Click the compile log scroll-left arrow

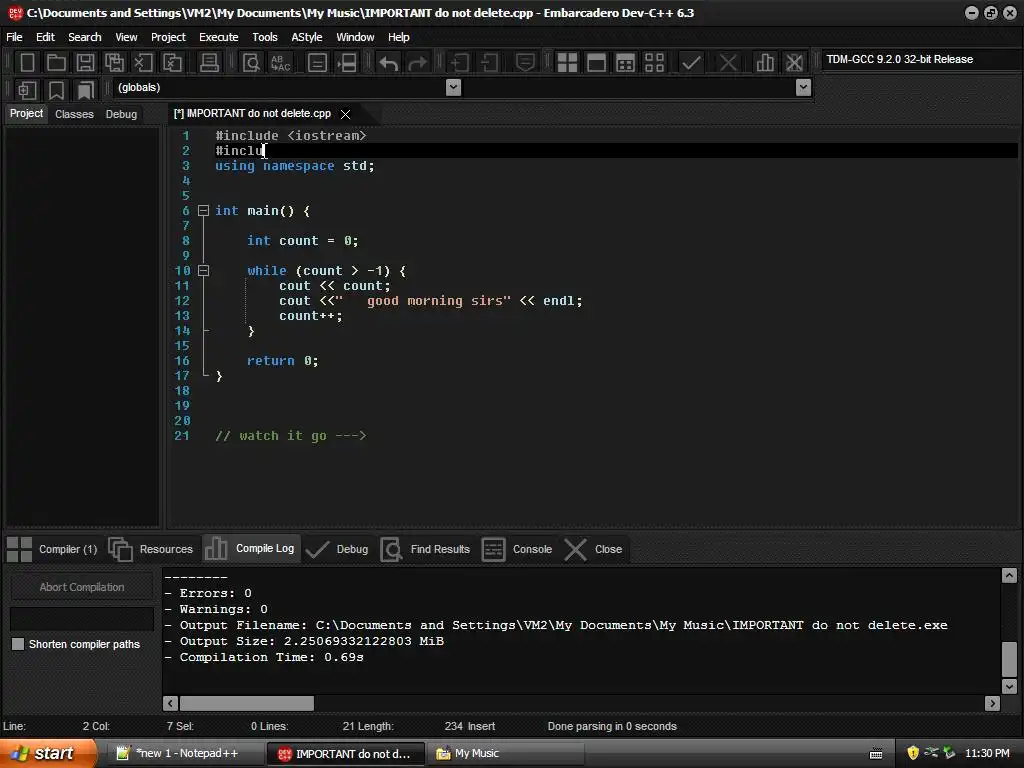pos(170,703)
